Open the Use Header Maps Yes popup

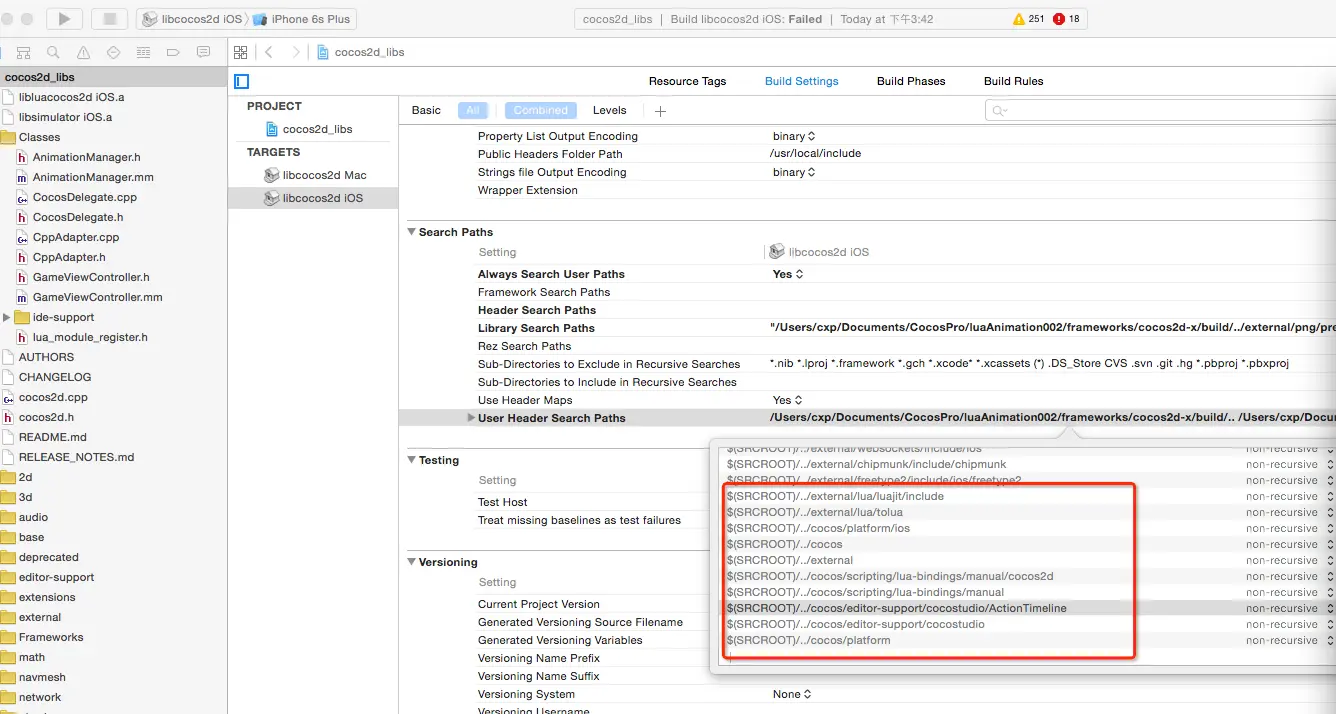pos(788,400)
